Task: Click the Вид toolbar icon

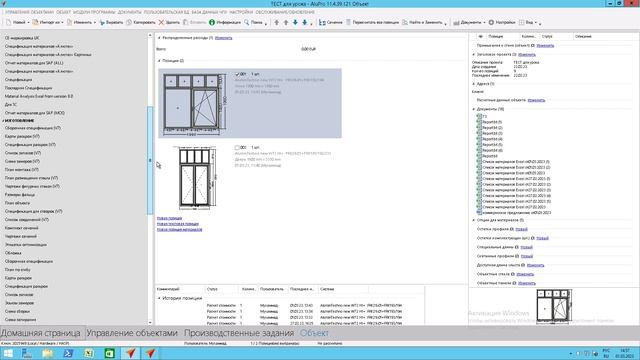Action: (x=521, y=22)
